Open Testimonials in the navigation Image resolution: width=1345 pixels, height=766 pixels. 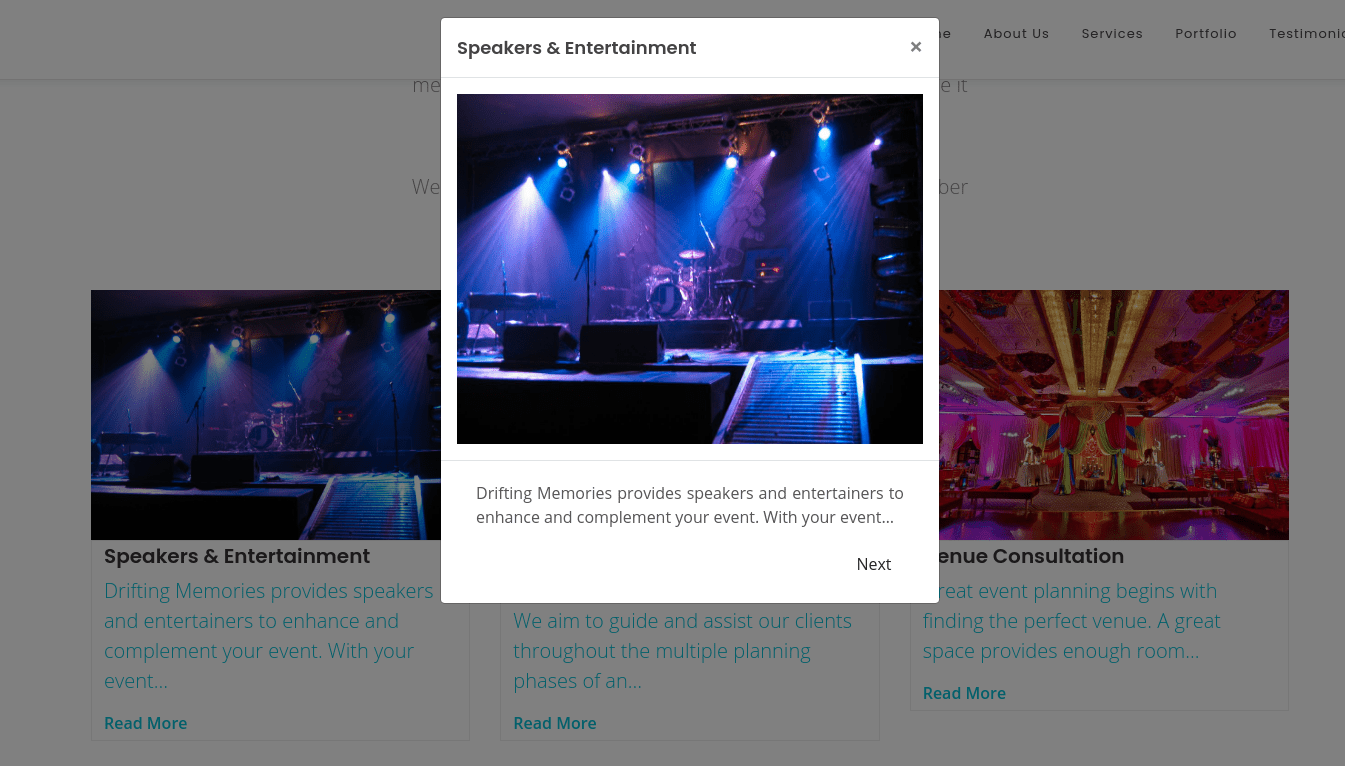[1307, 33]
